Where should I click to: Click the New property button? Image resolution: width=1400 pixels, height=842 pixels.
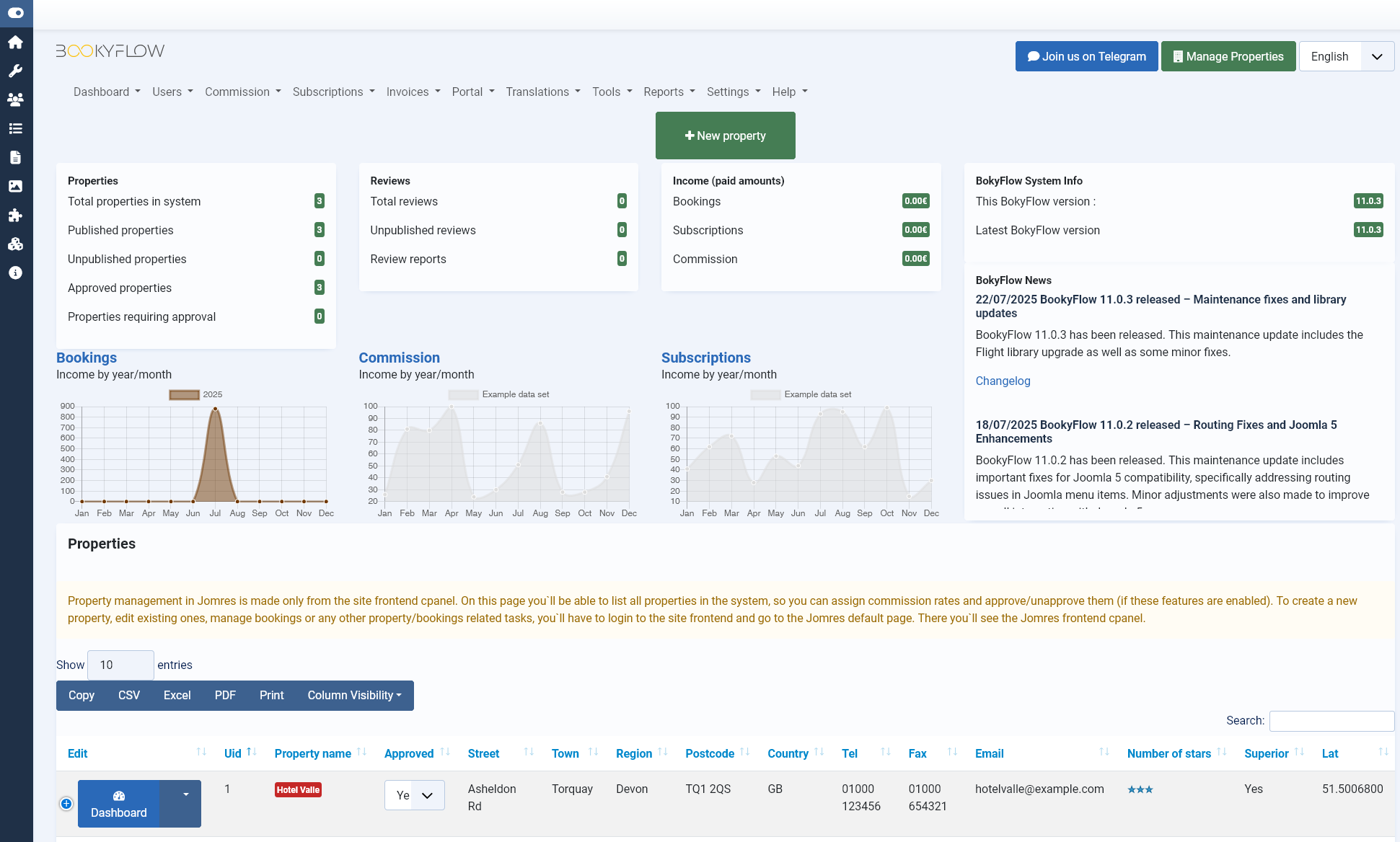(x=725, y=136)
